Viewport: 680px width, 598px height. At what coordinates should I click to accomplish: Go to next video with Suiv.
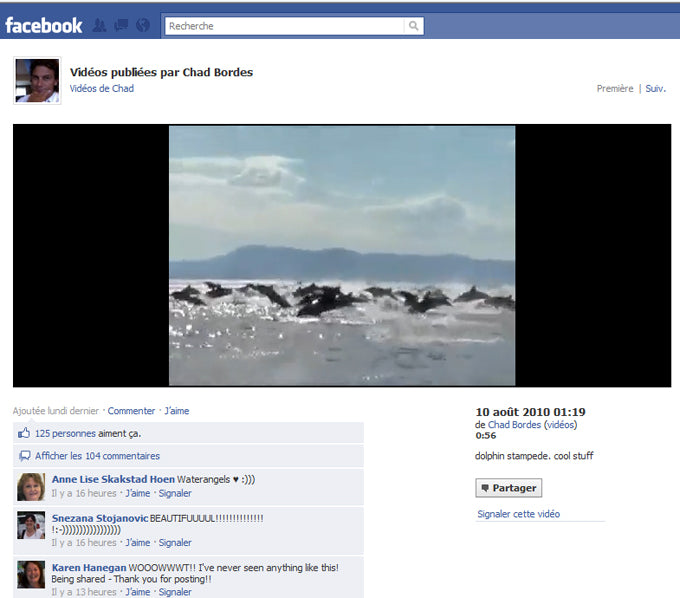click(x=655, y=89)
